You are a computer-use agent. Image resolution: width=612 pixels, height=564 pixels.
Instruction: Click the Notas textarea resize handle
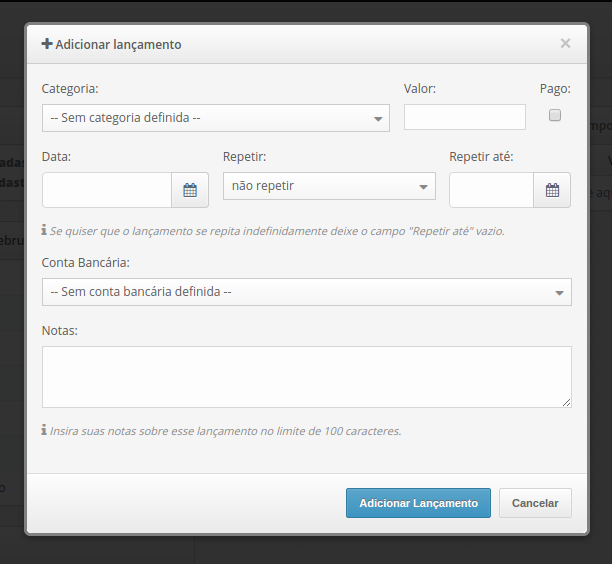[567, 403]
